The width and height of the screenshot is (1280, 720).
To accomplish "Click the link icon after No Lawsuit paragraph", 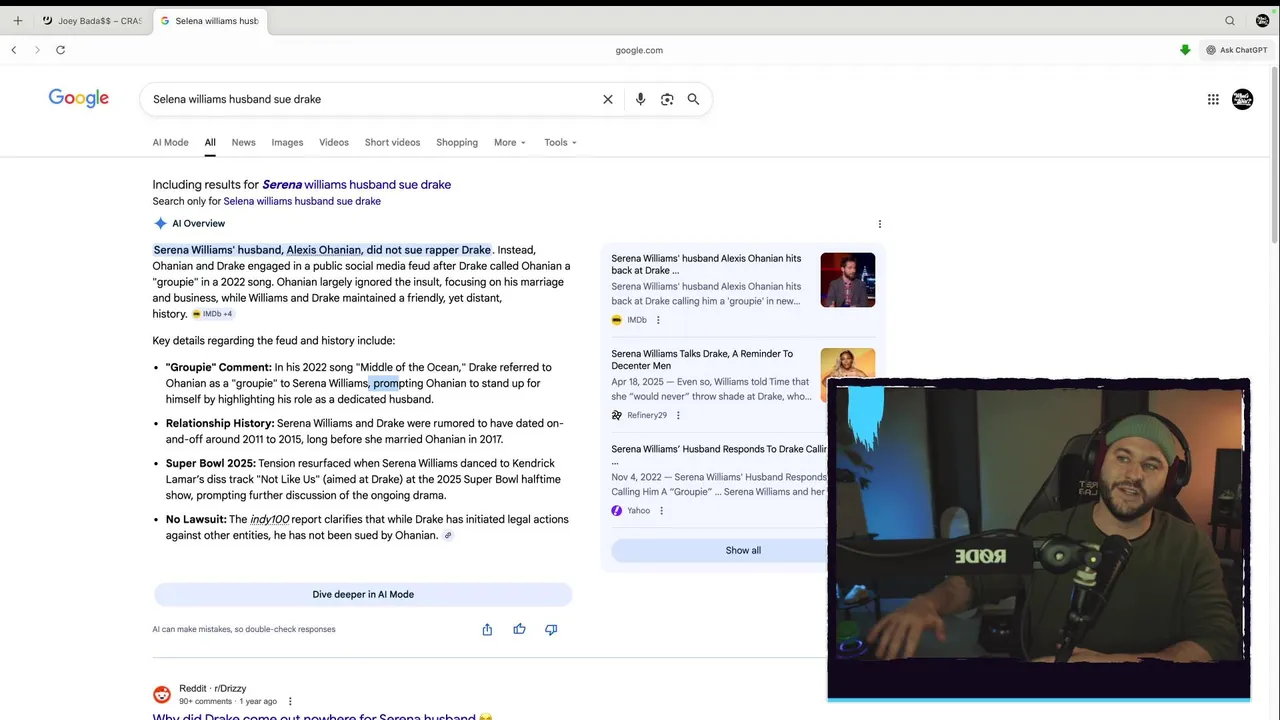I will tap(448, 535).
